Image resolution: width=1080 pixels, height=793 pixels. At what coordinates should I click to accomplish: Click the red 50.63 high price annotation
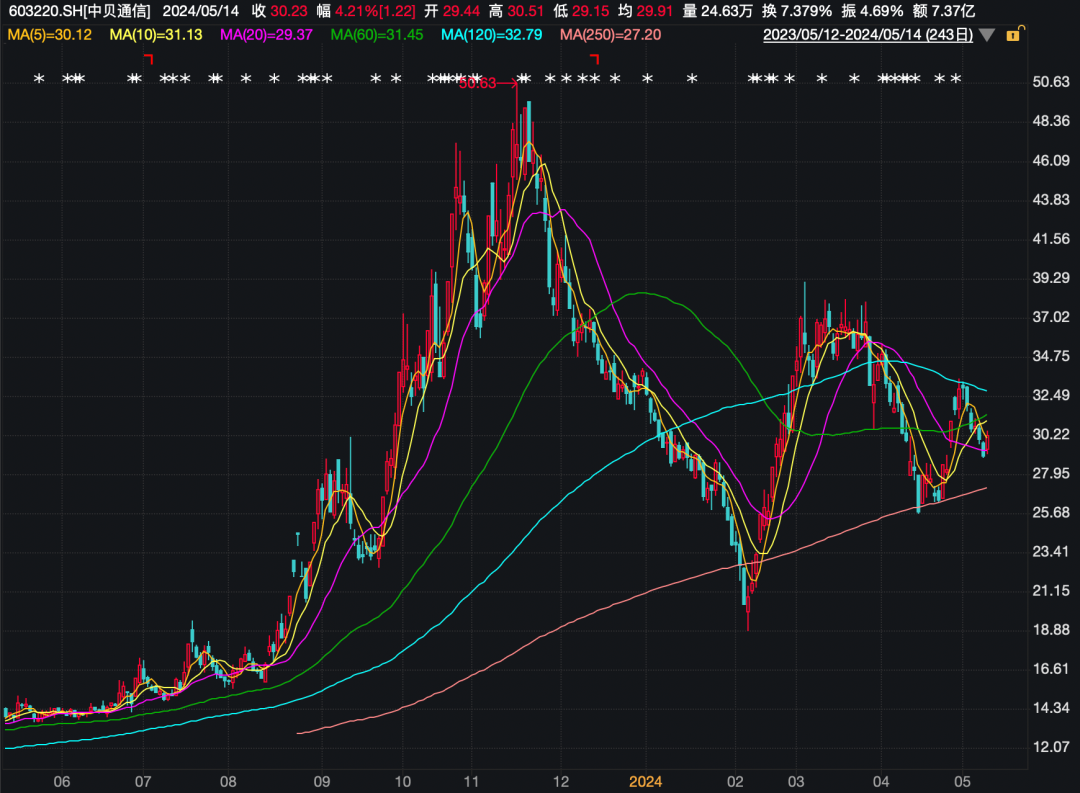click(x=477, y=84)
